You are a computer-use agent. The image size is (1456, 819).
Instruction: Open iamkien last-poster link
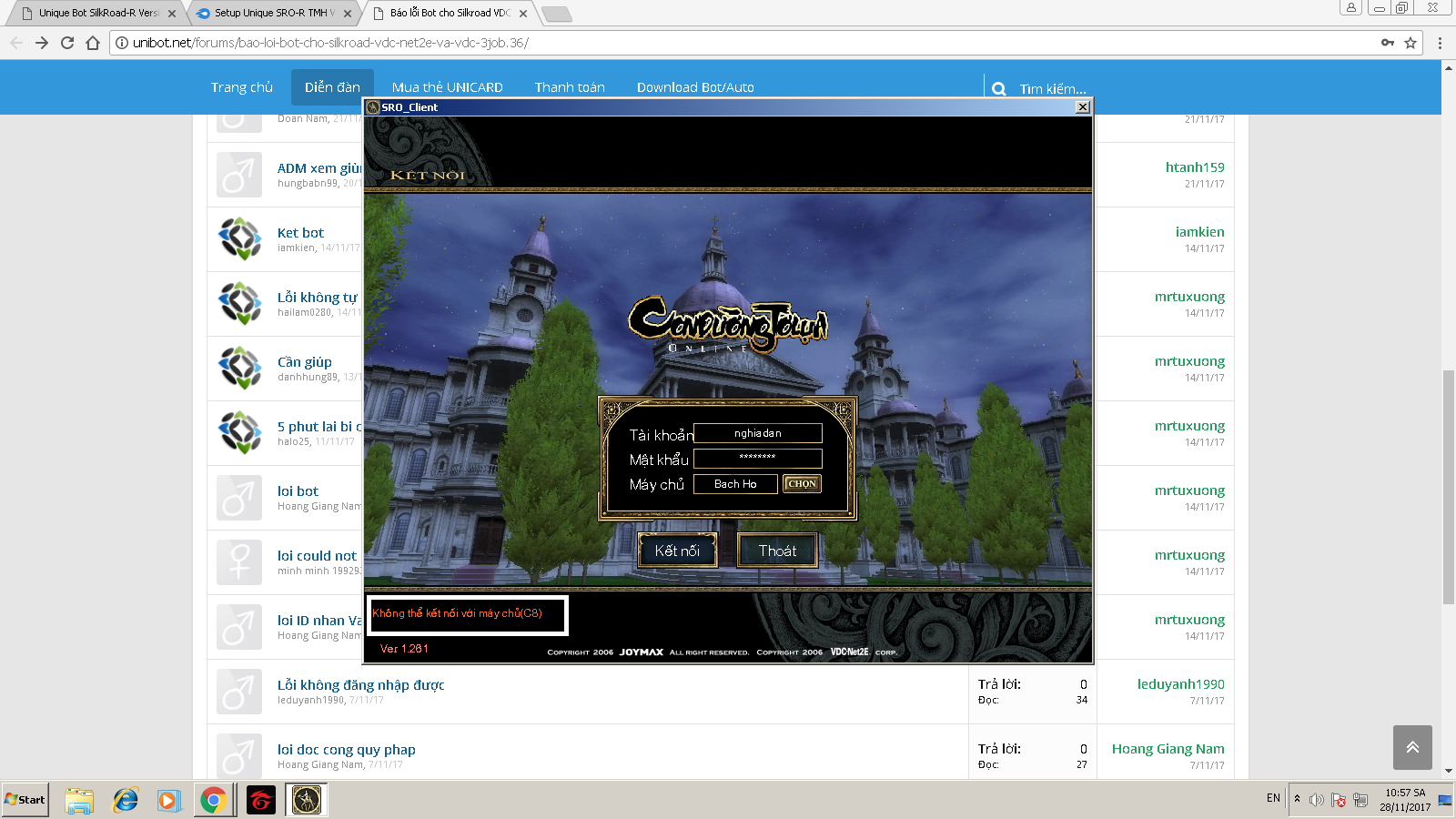1199,232
